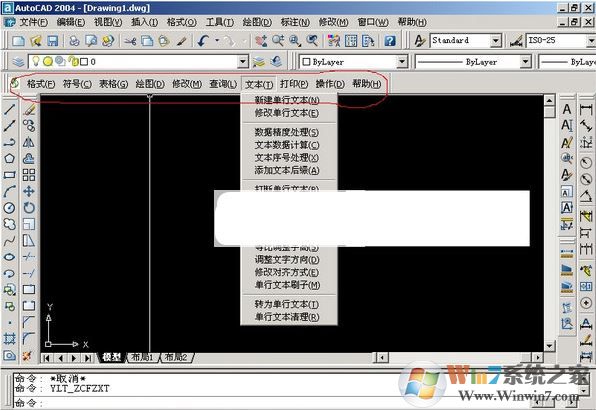Click the command line input field
596x410 pixels.
(x=296, y=403)
